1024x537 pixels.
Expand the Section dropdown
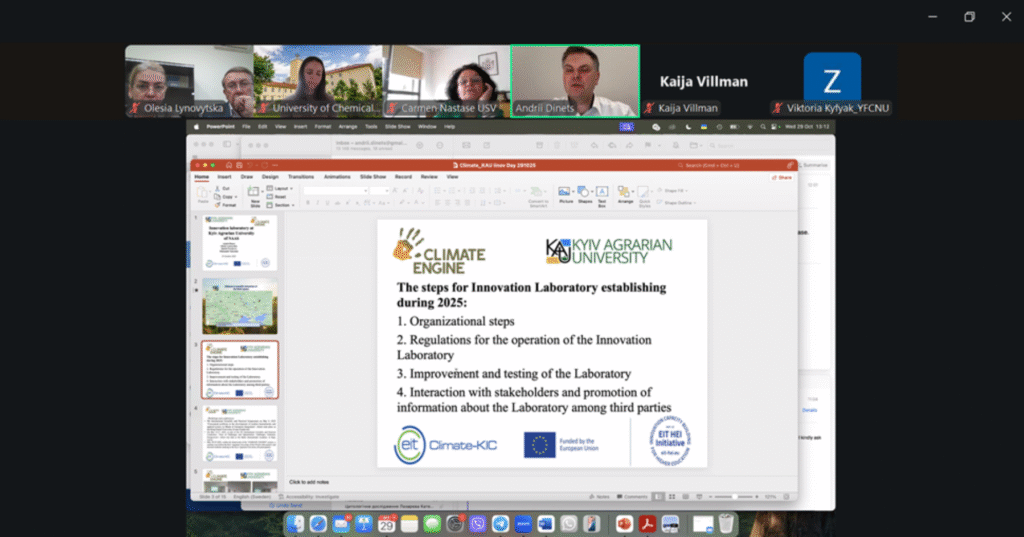click(x=281, y=205)
